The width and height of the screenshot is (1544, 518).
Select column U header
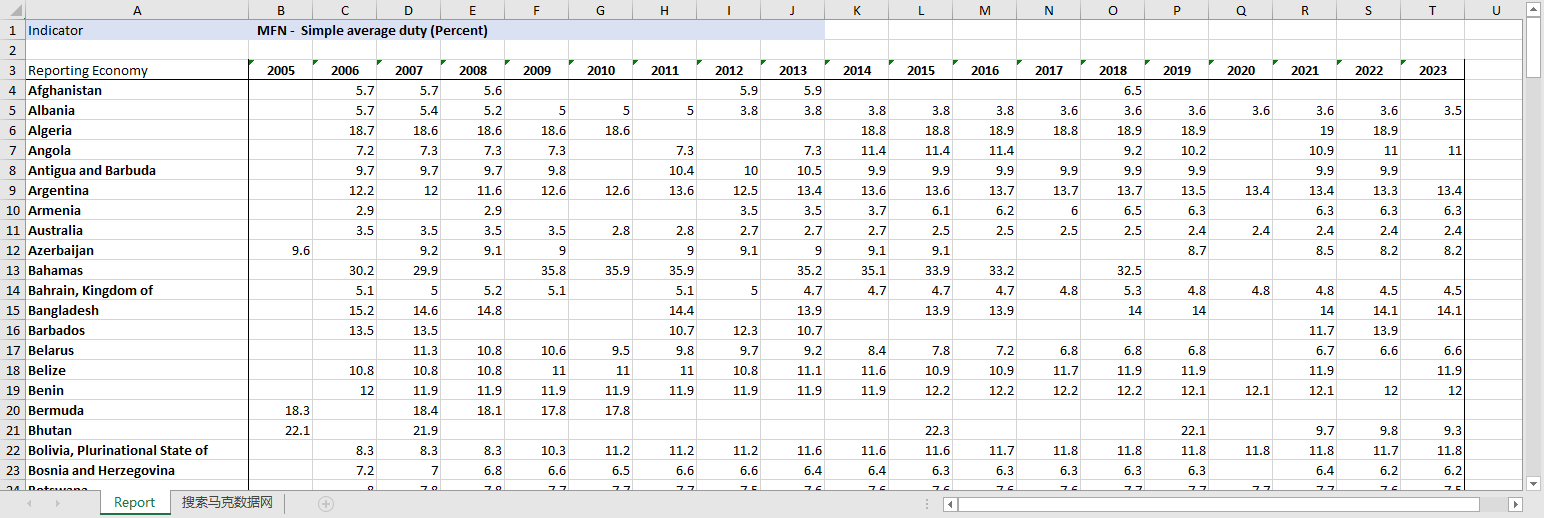pyautogui.click(x=1494, y=10)
